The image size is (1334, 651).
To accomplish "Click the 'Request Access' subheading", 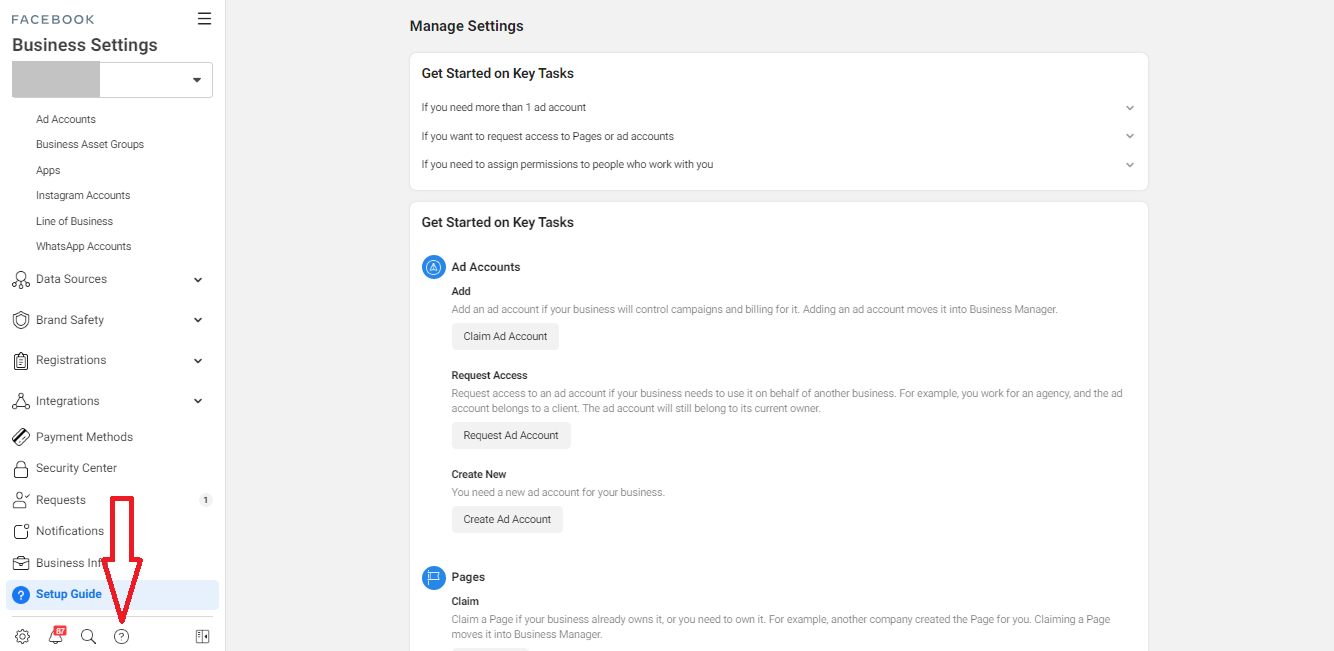I will coord(489,375).
